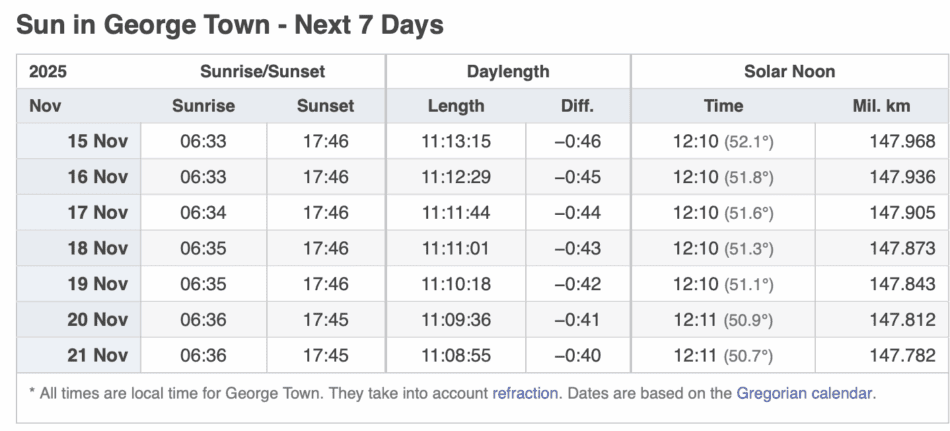Select the 19 Nov row date
This screenshot has width=950, height=431.
(x=97, y=284)
